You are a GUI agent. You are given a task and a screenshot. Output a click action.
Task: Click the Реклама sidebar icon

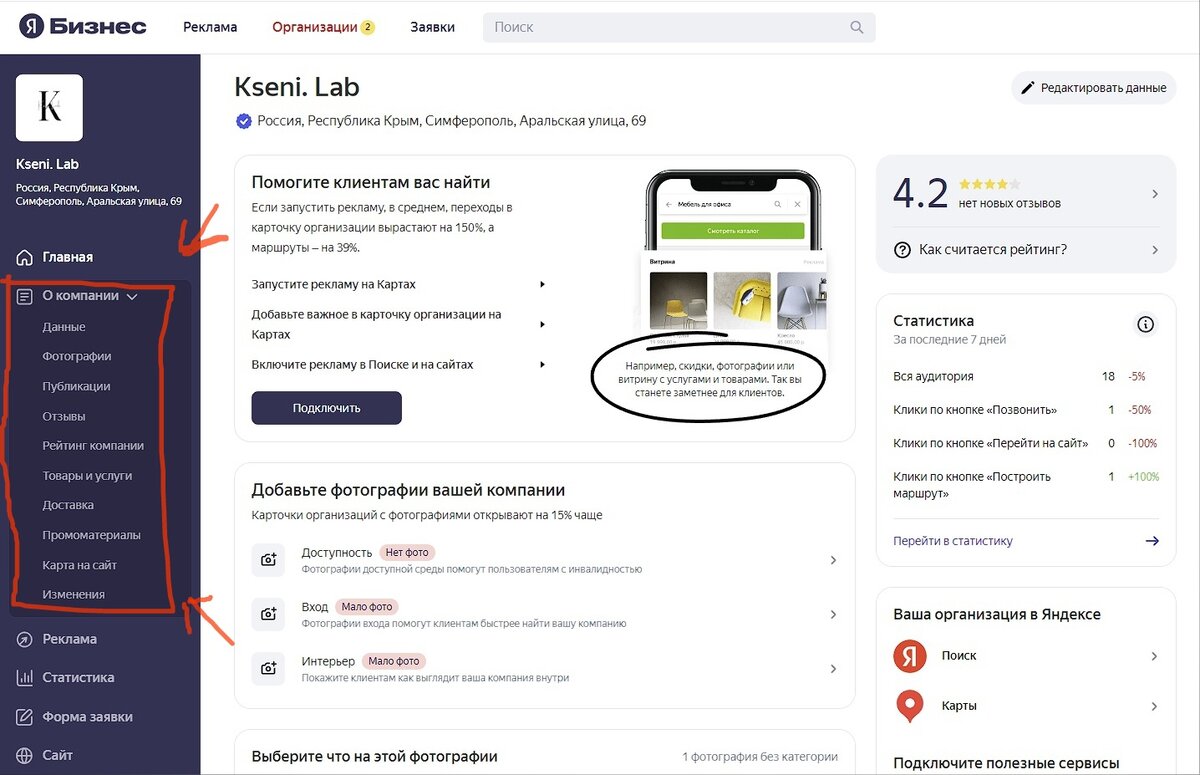25,639
